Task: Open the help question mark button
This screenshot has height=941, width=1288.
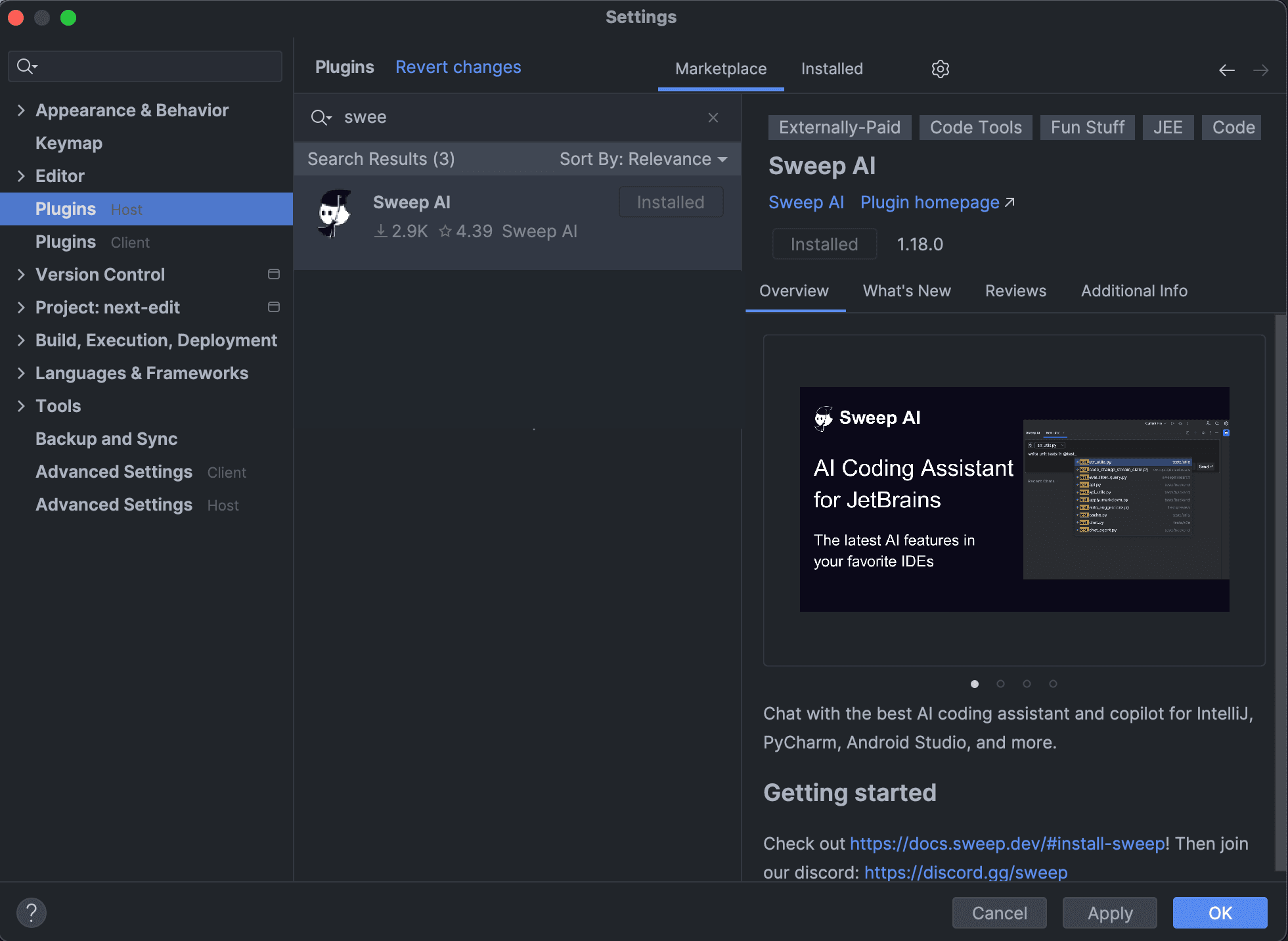Action: pos(31,912)
